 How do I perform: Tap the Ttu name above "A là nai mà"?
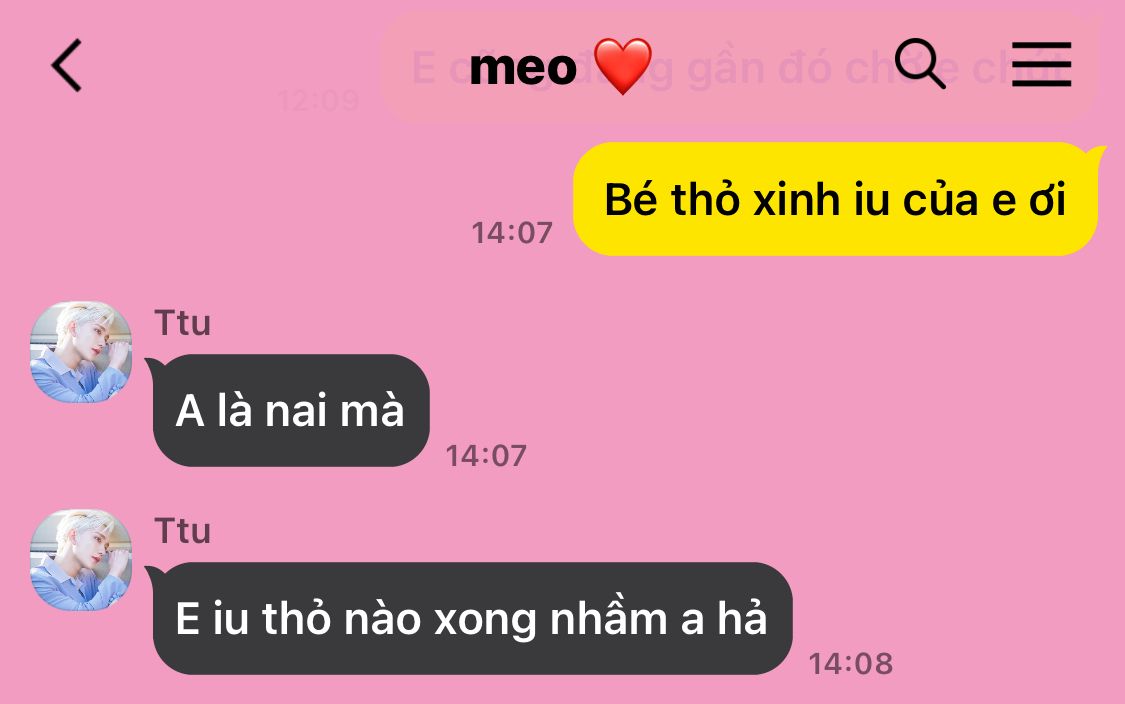click(x=182, y=323)
